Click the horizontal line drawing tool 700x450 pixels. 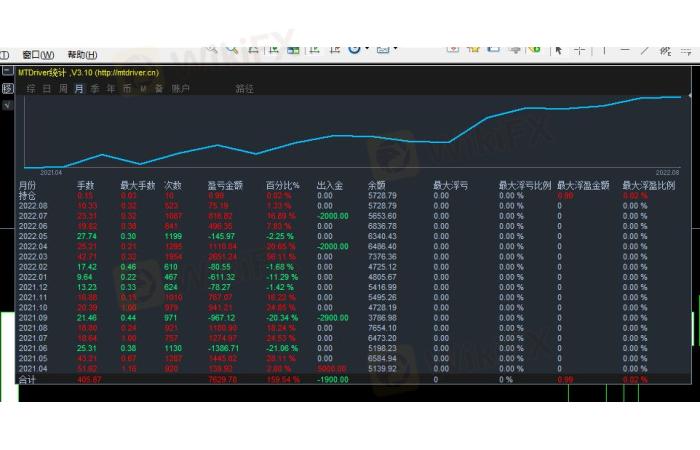tap(626, 50)
